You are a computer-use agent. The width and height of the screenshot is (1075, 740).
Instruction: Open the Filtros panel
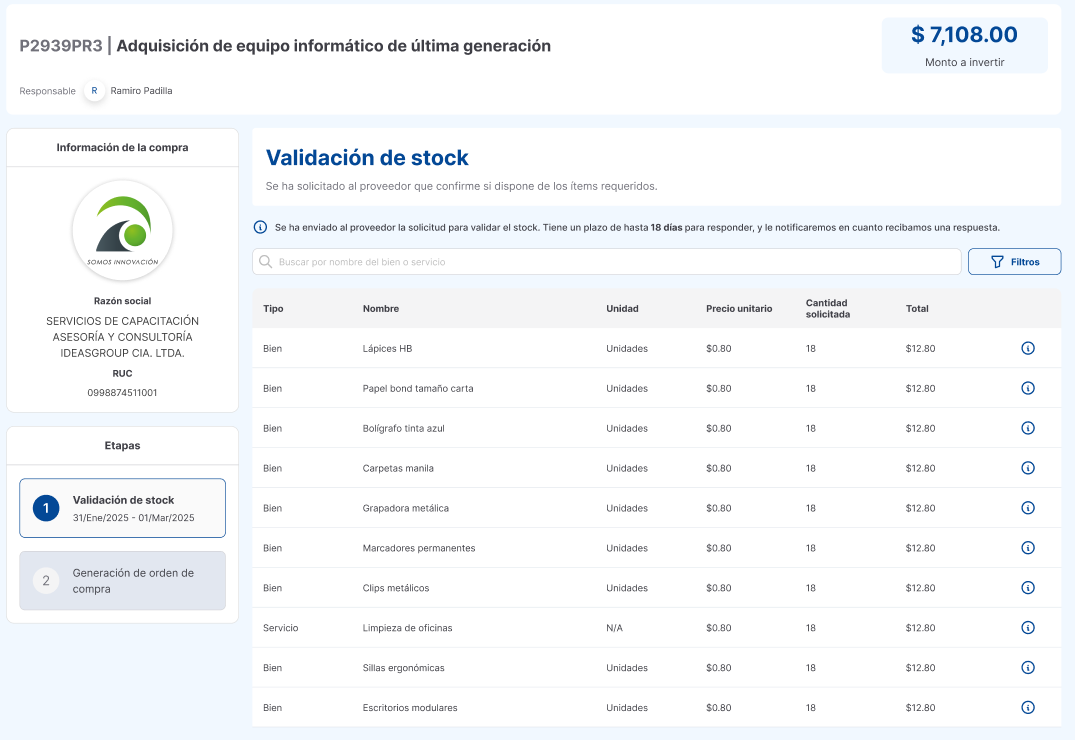point(1014,261)
